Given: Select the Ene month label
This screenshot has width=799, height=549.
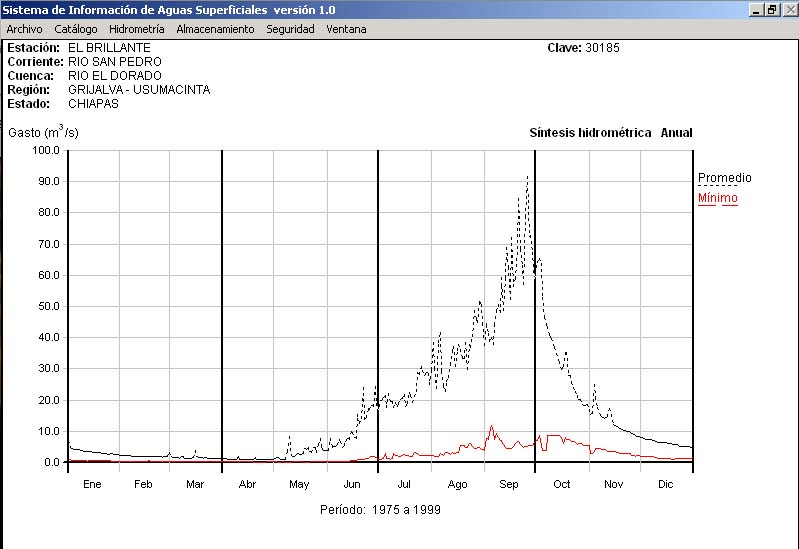Looking at the screenshot, I should 92,484.
